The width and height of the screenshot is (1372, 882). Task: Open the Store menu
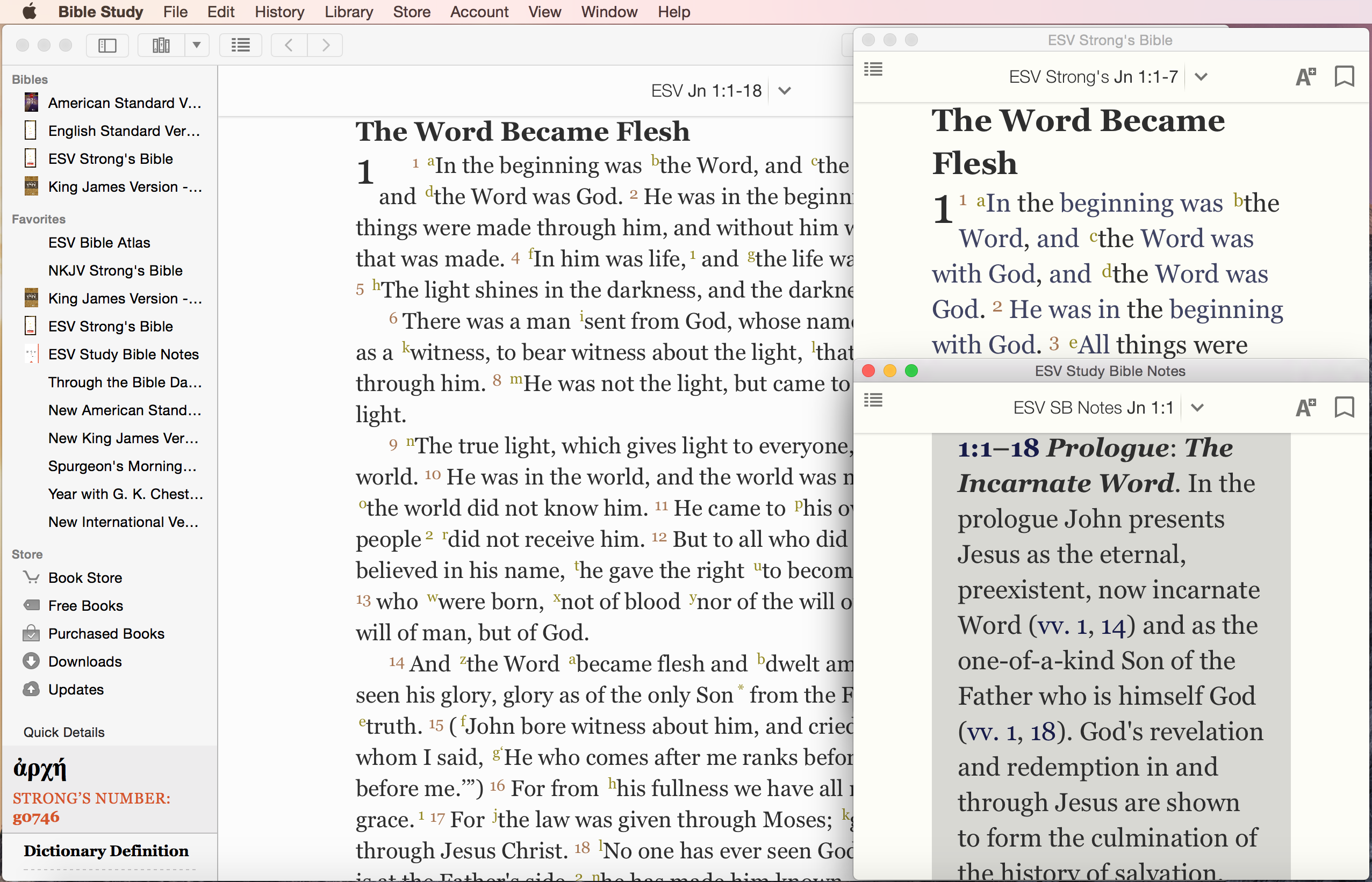[x=411, y=11]
